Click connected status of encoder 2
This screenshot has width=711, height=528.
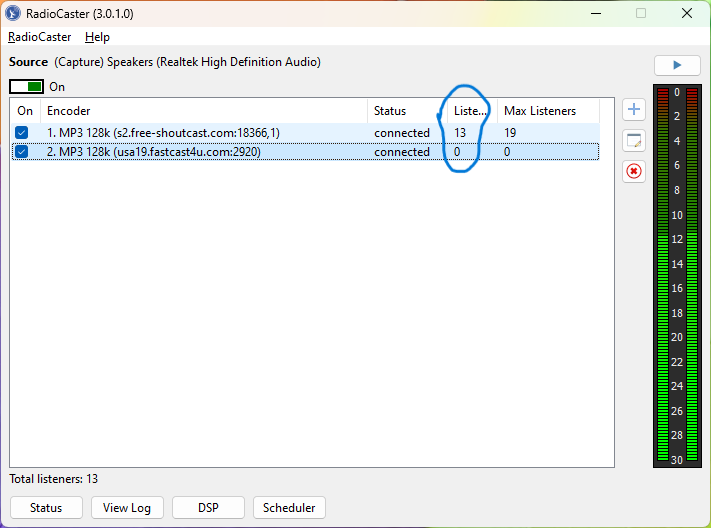pos(402,152)
